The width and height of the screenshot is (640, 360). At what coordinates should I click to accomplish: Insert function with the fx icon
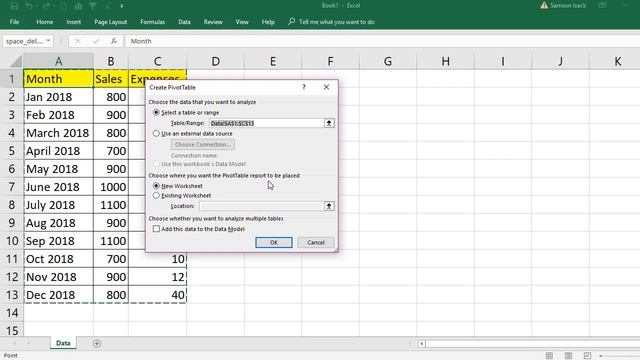[x=114, y=41]
